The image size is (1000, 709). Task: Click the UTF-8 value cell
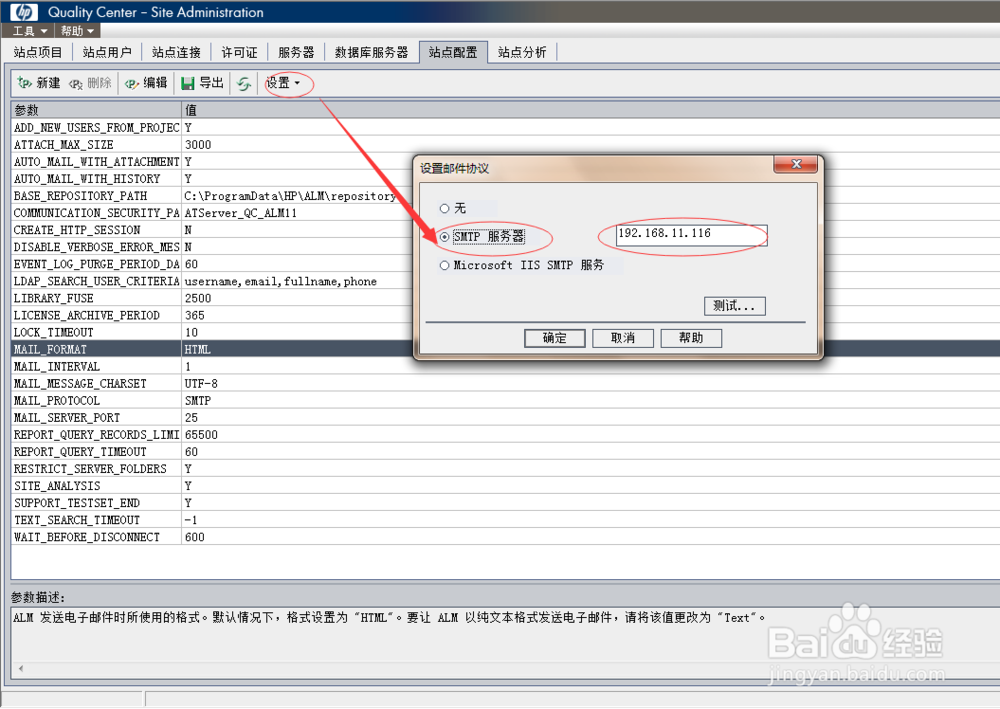pos(590,383)
